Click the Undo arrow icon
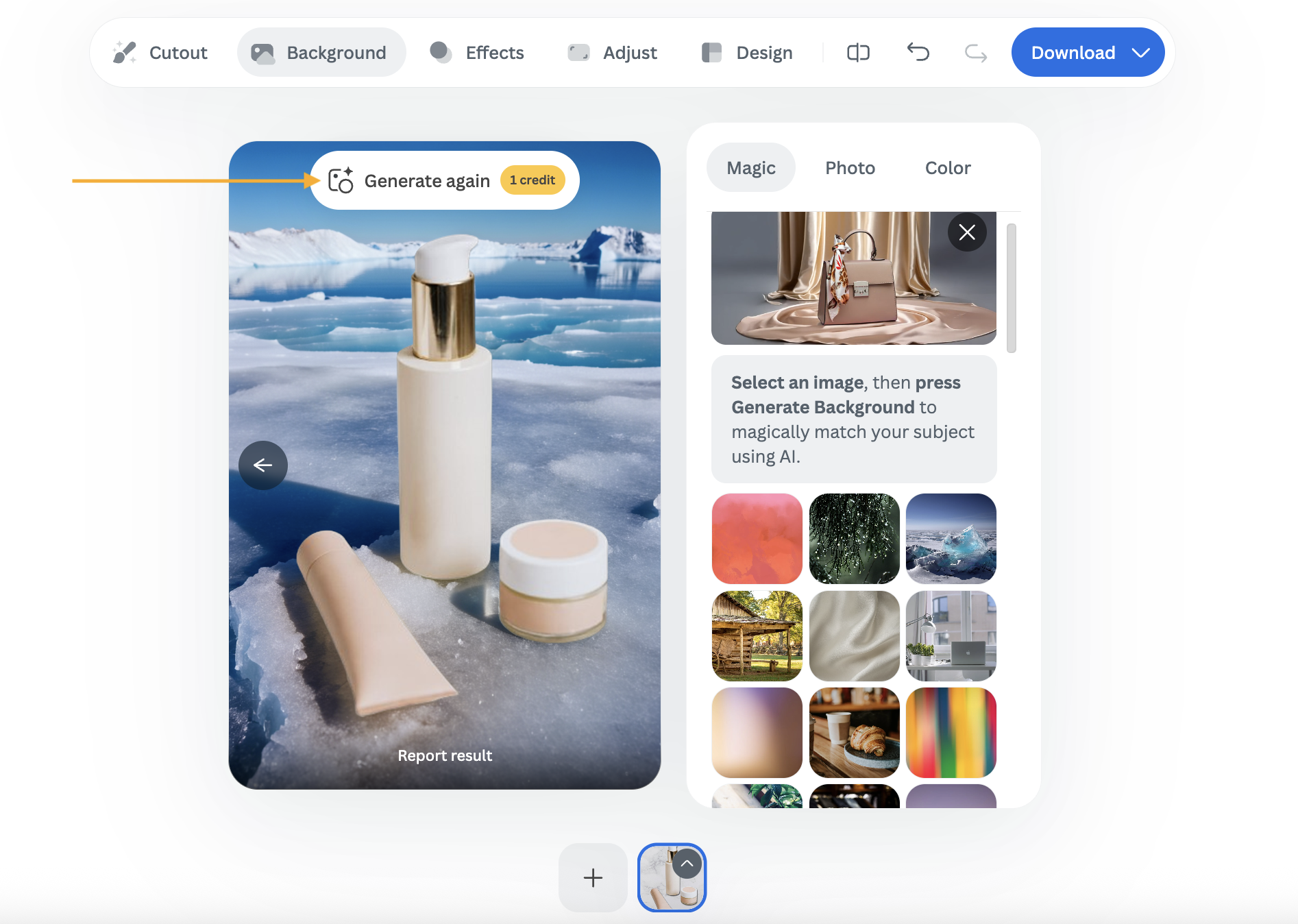This screenshot has height=924, width=1298. [918, 52]
